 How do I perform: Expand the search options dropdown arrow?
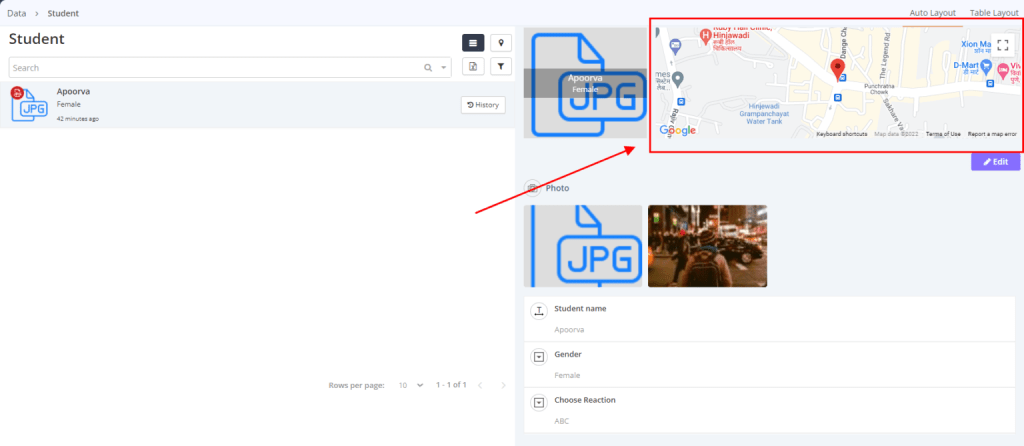pyautogui.click(x=443, y=68)
